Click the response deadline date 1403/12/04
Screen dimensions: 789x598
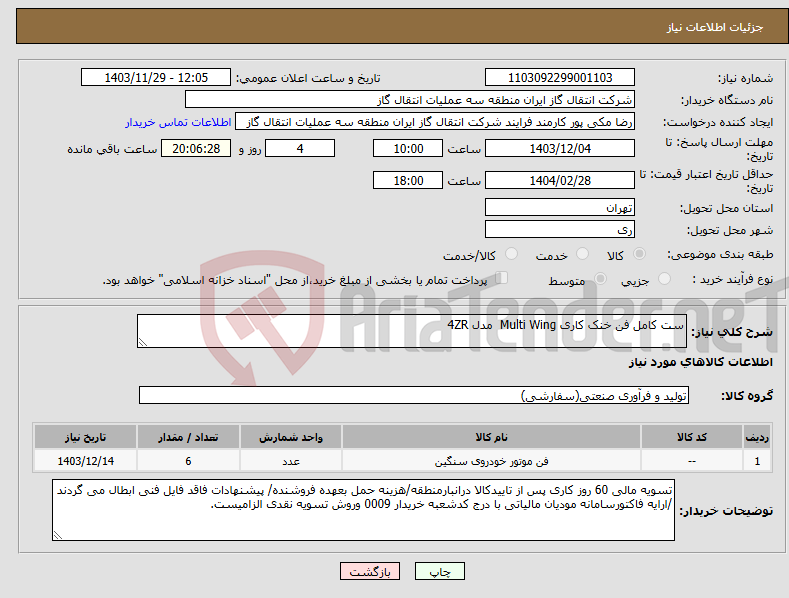[x=560, y=148]
